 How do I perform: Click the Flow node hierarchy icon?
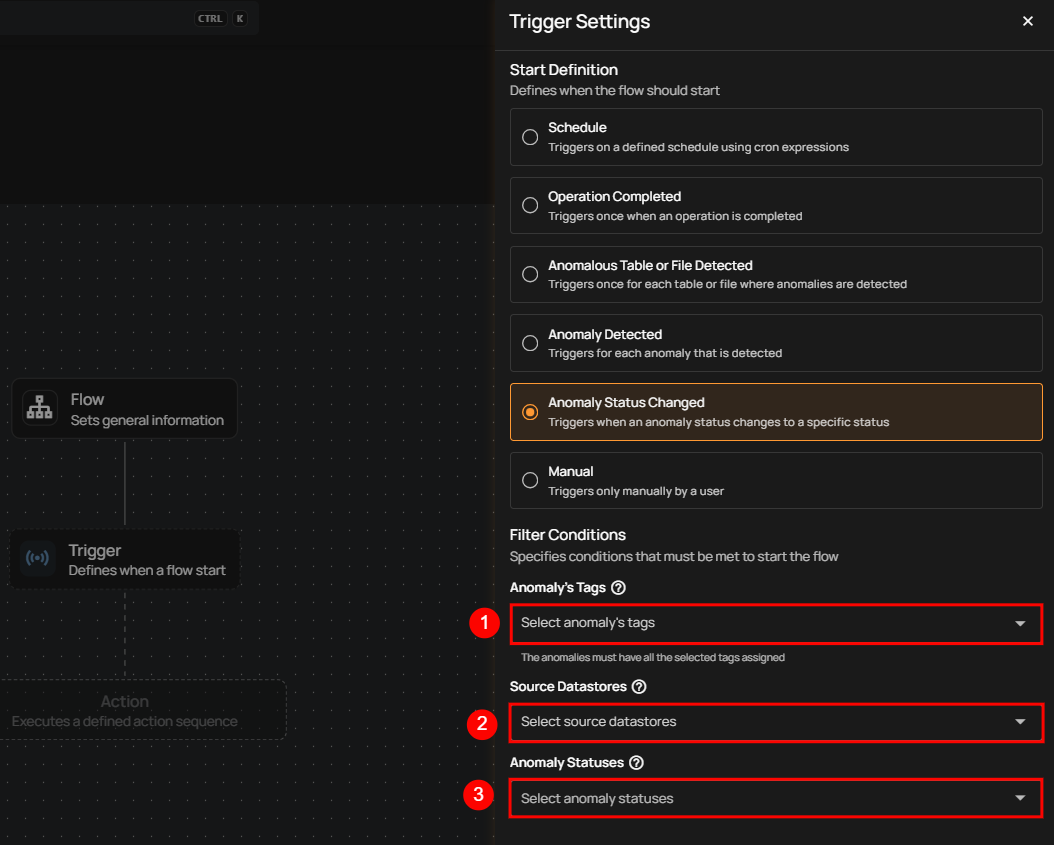[x=40, y=409]
